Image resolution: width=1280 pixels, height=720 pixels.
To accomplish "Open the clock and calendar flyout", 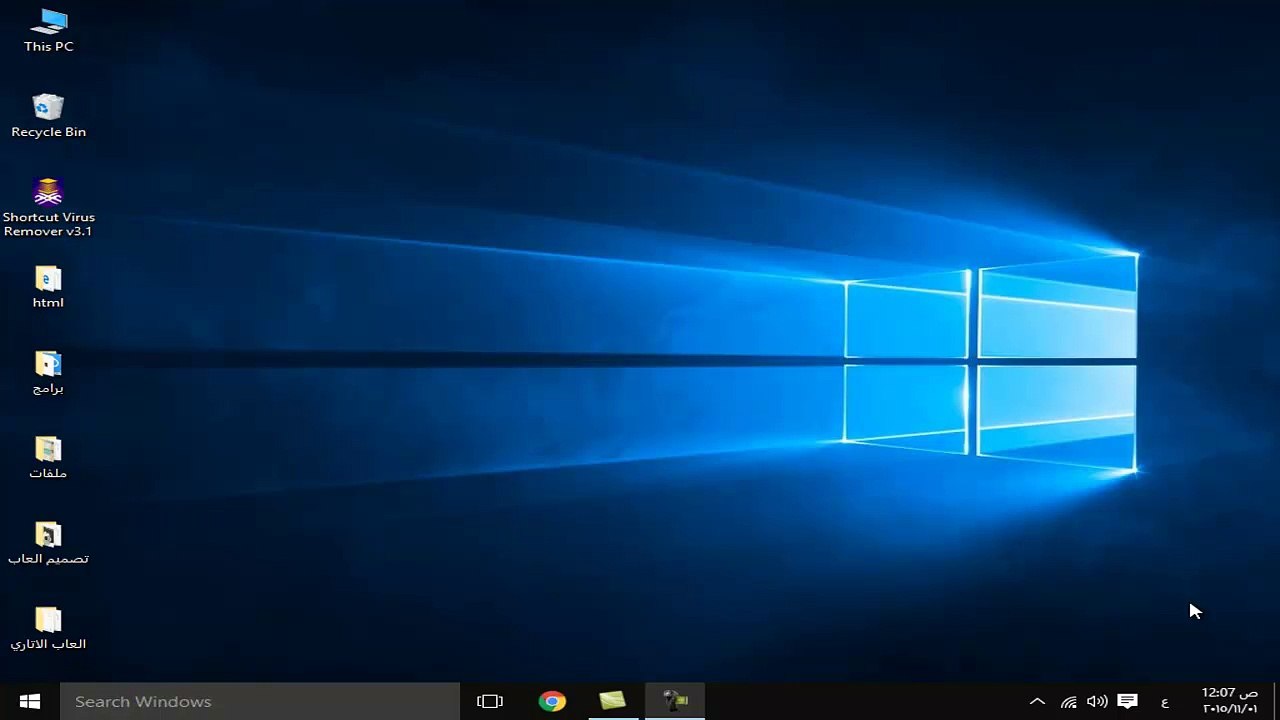I will [x=1230, y=701].
